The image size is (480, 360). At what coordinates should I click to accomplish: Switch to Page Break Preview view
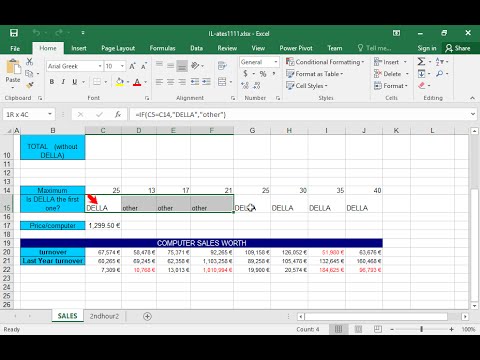pos(378,329)
